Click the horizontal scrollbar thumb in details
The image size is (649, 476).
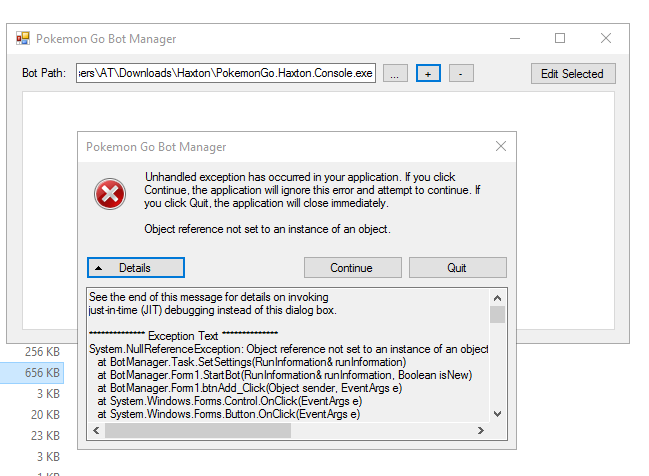pos(198,430)
